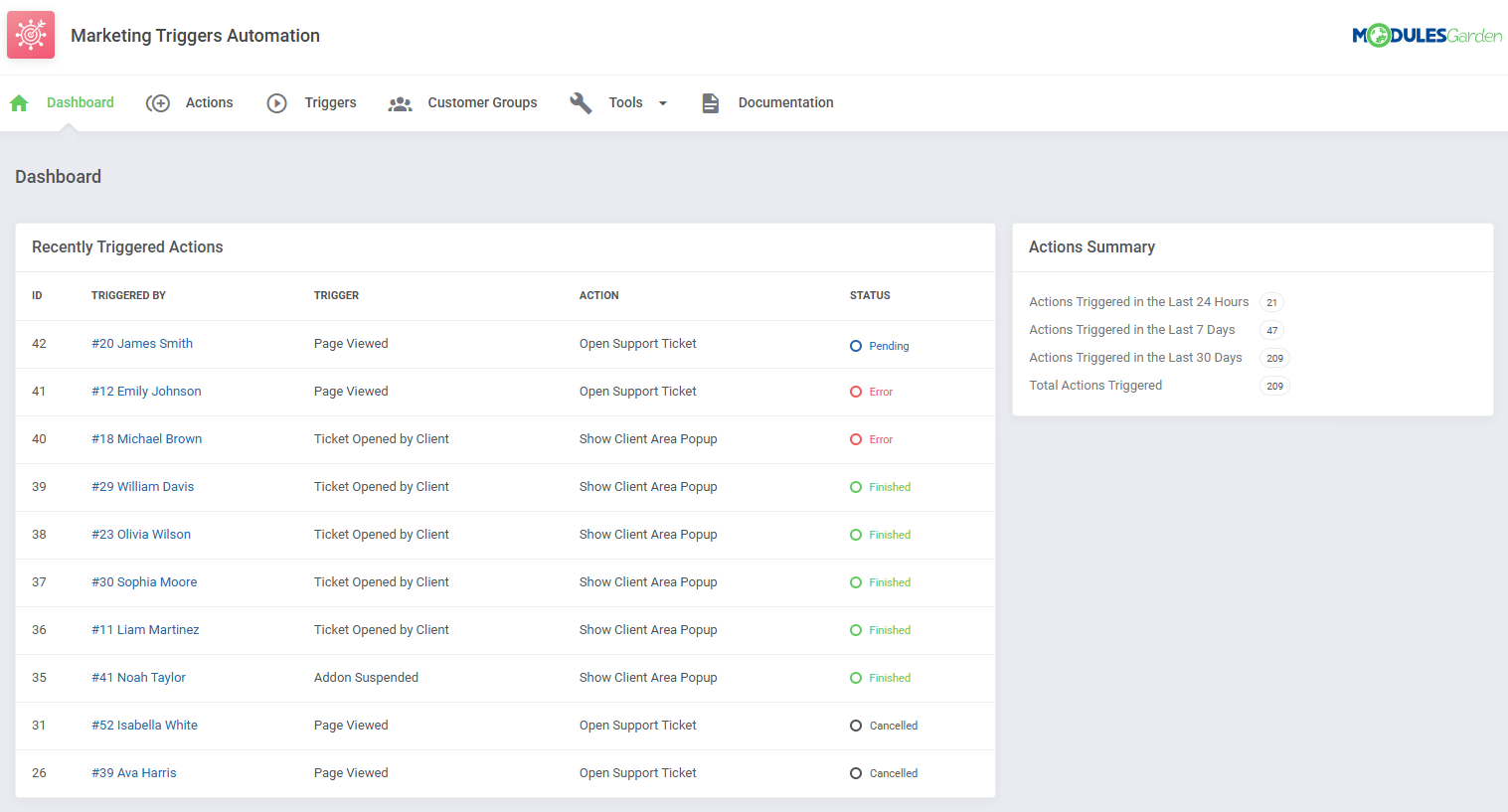This screenshot has width=1508, height=812.
Task: Click the Pending status circle for action 42
Action: (854, 345)
